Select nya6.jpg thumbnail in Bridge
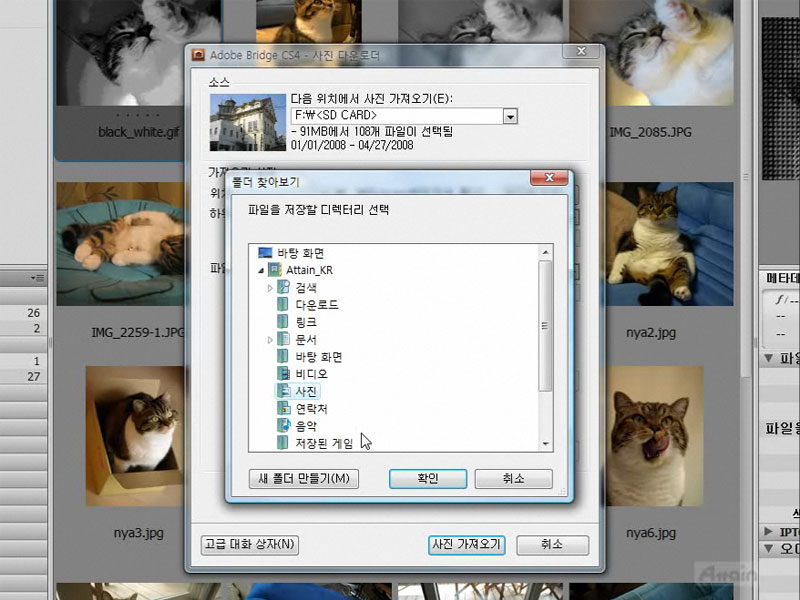 (655, 436)
